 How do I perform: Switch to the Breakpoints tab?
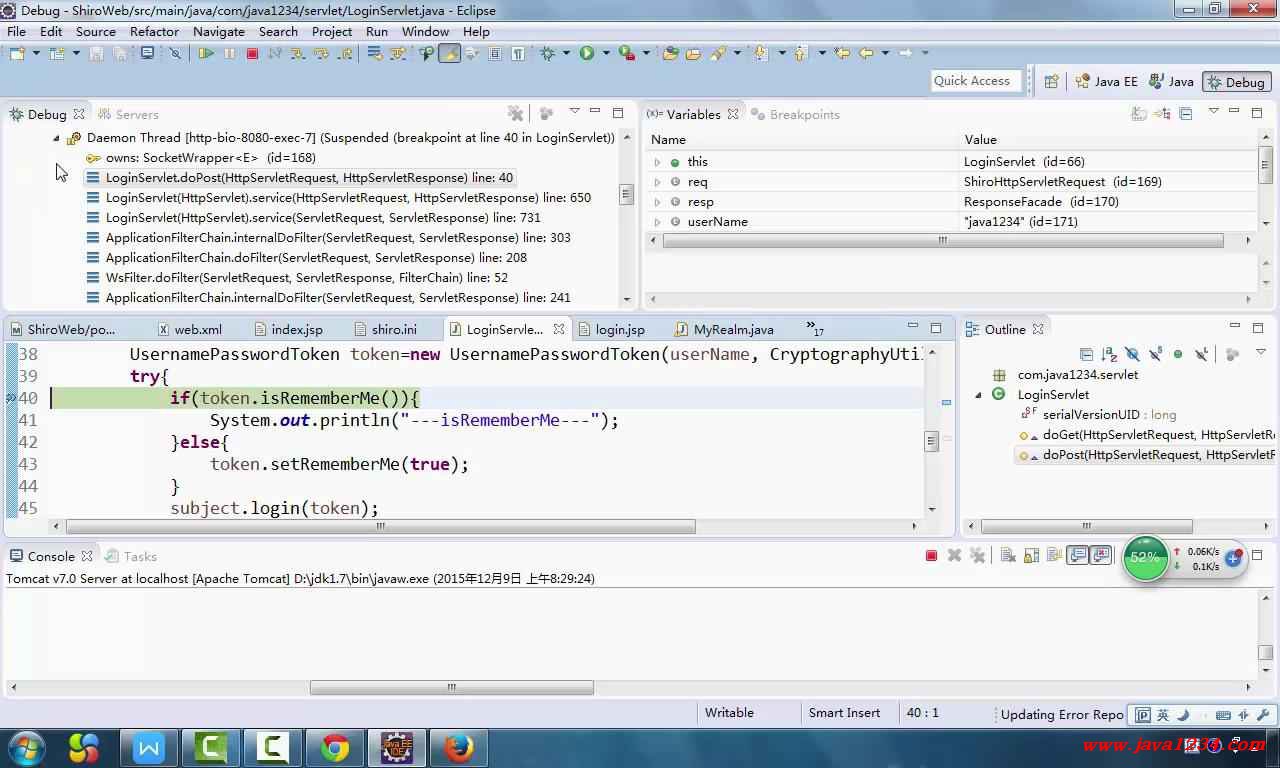795,115
